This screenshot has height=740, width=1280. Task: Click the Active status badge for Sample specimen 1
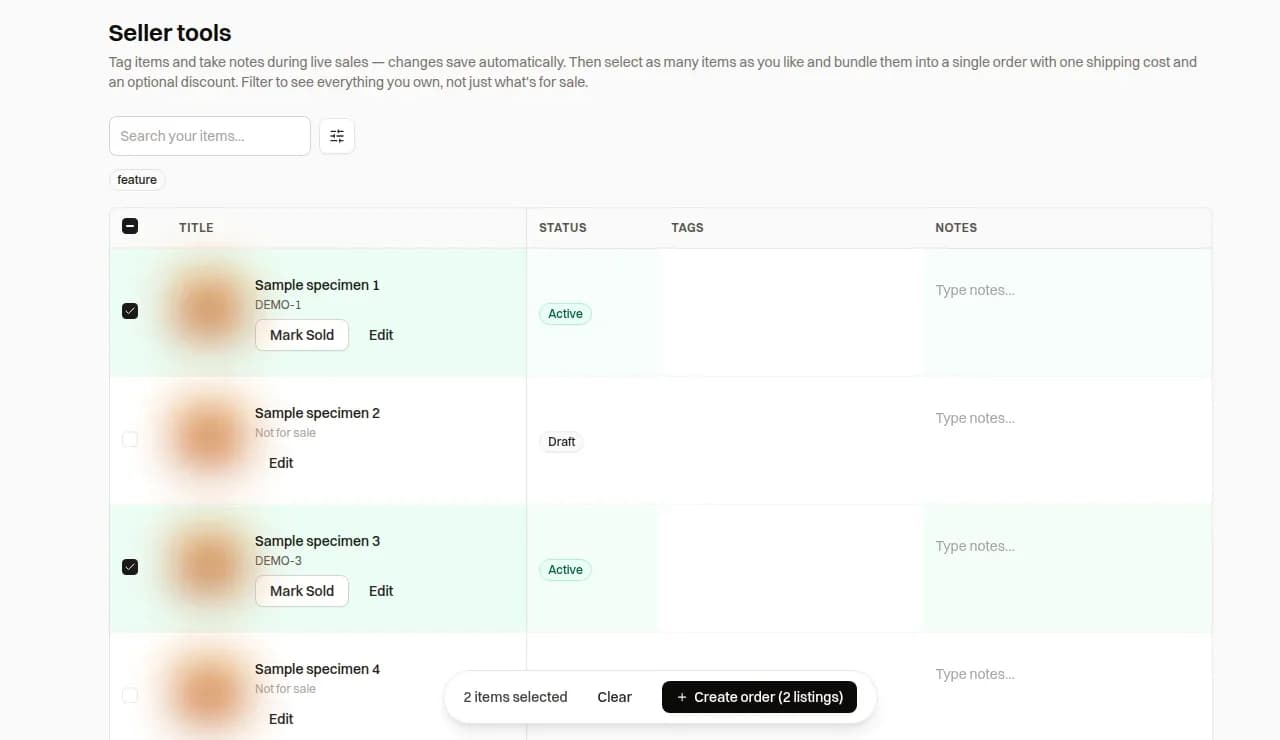(565, 314)
